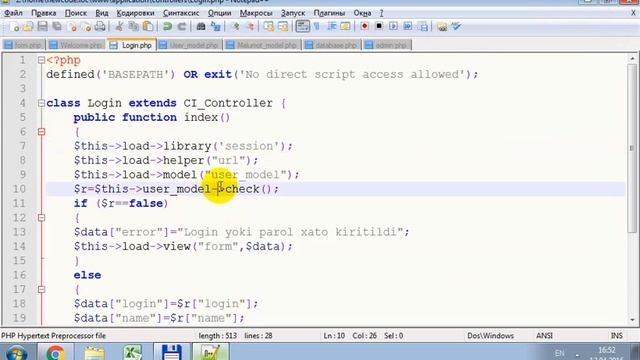Click the Redo toolbar icon
The width and height of the screenshot is (640, 360).
pyautogui.click(x=182, y=27)
